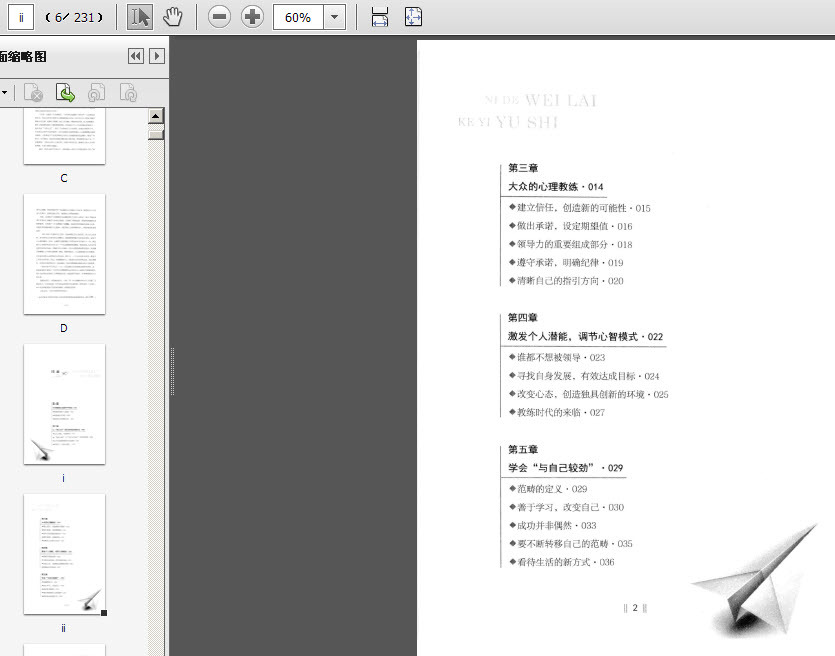
Task: Click the chapter heading 第五章
Action: [522, 449]
